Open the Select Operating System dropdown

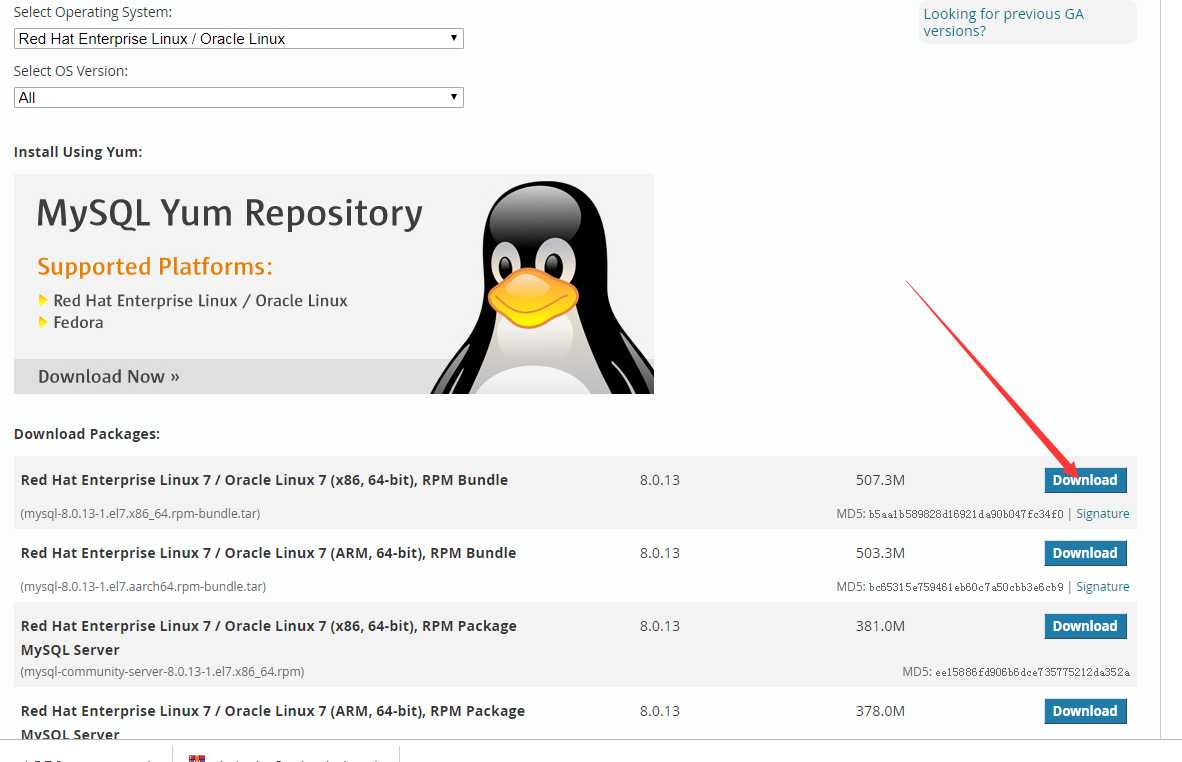[x=238, y=38]
